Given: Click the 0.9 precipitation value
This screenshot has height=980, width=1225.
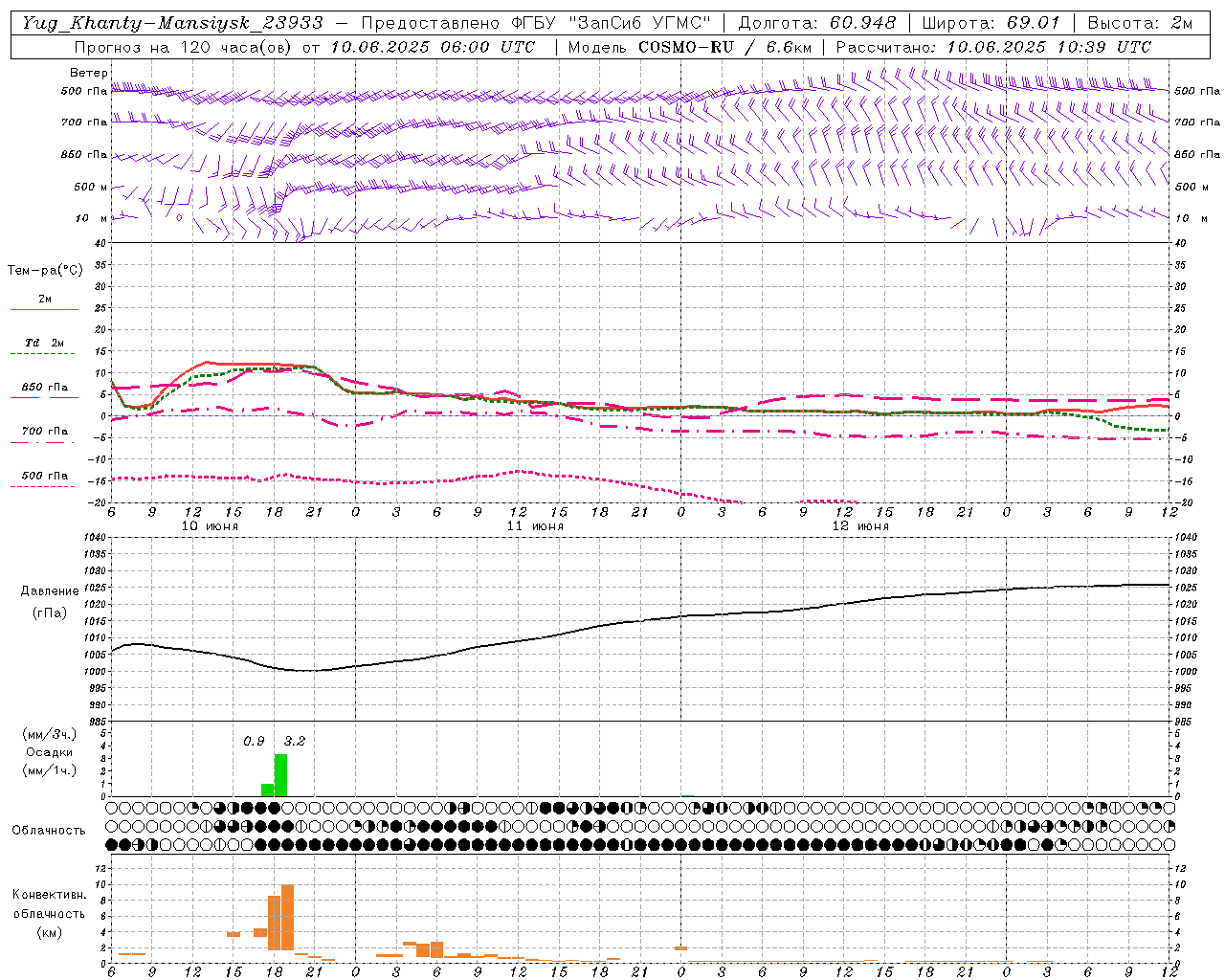Looking at the screenshot, I should (x=254, y=741).
